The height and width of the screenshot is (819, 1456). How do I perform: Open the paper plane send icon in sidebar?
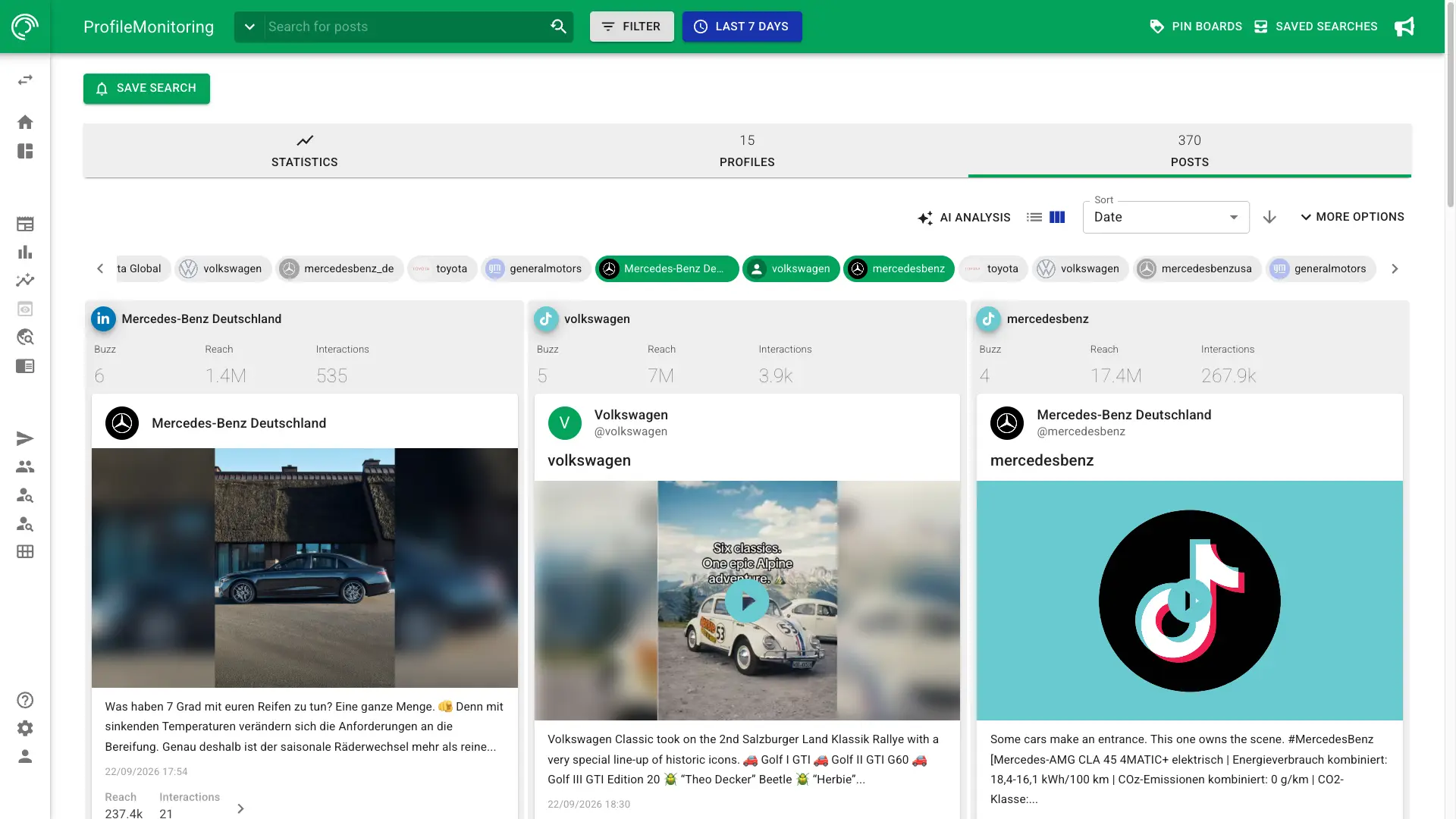tap(25, 438)
